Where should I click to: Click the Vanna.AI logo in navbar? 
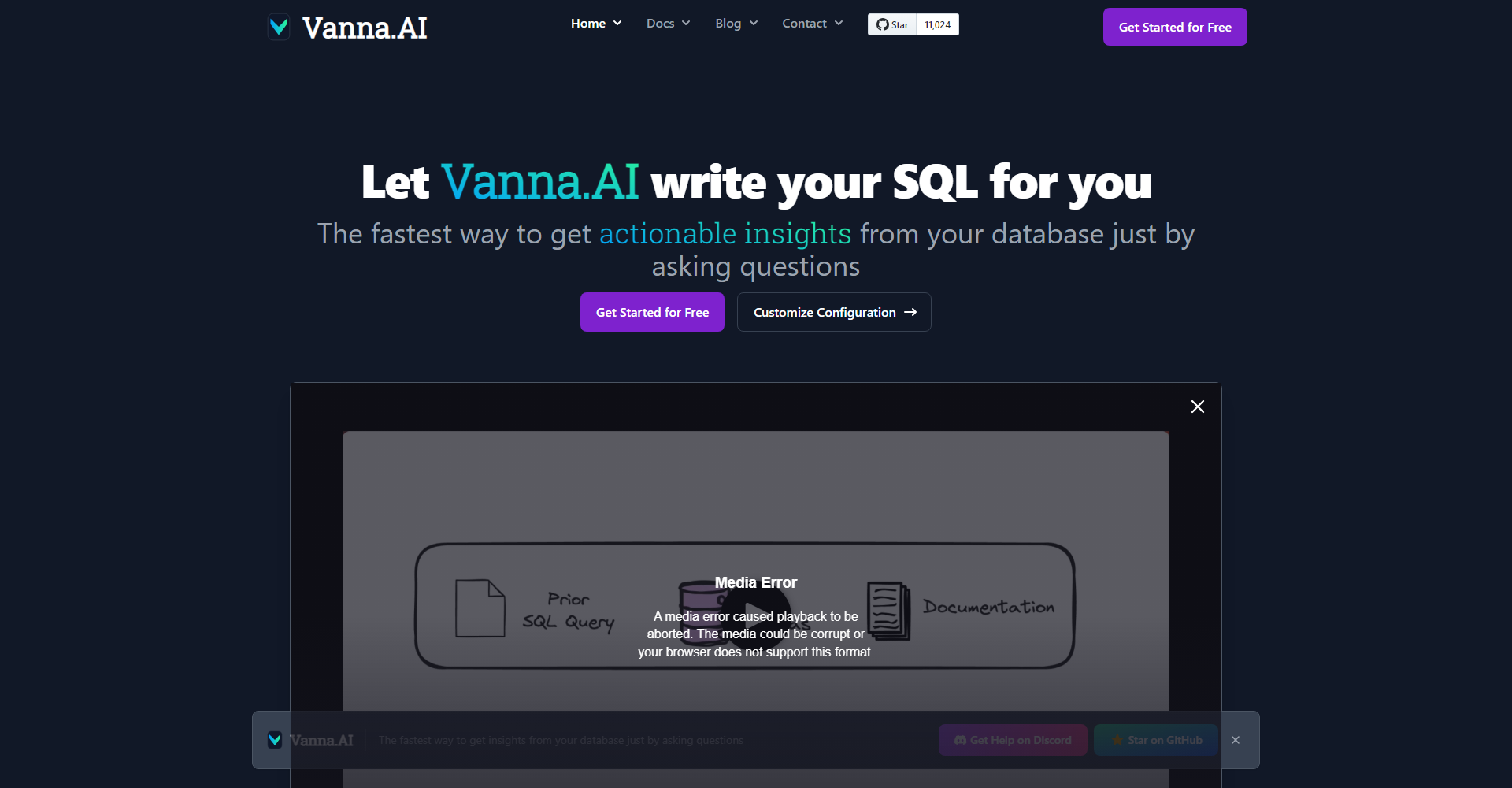click(346, 27)
